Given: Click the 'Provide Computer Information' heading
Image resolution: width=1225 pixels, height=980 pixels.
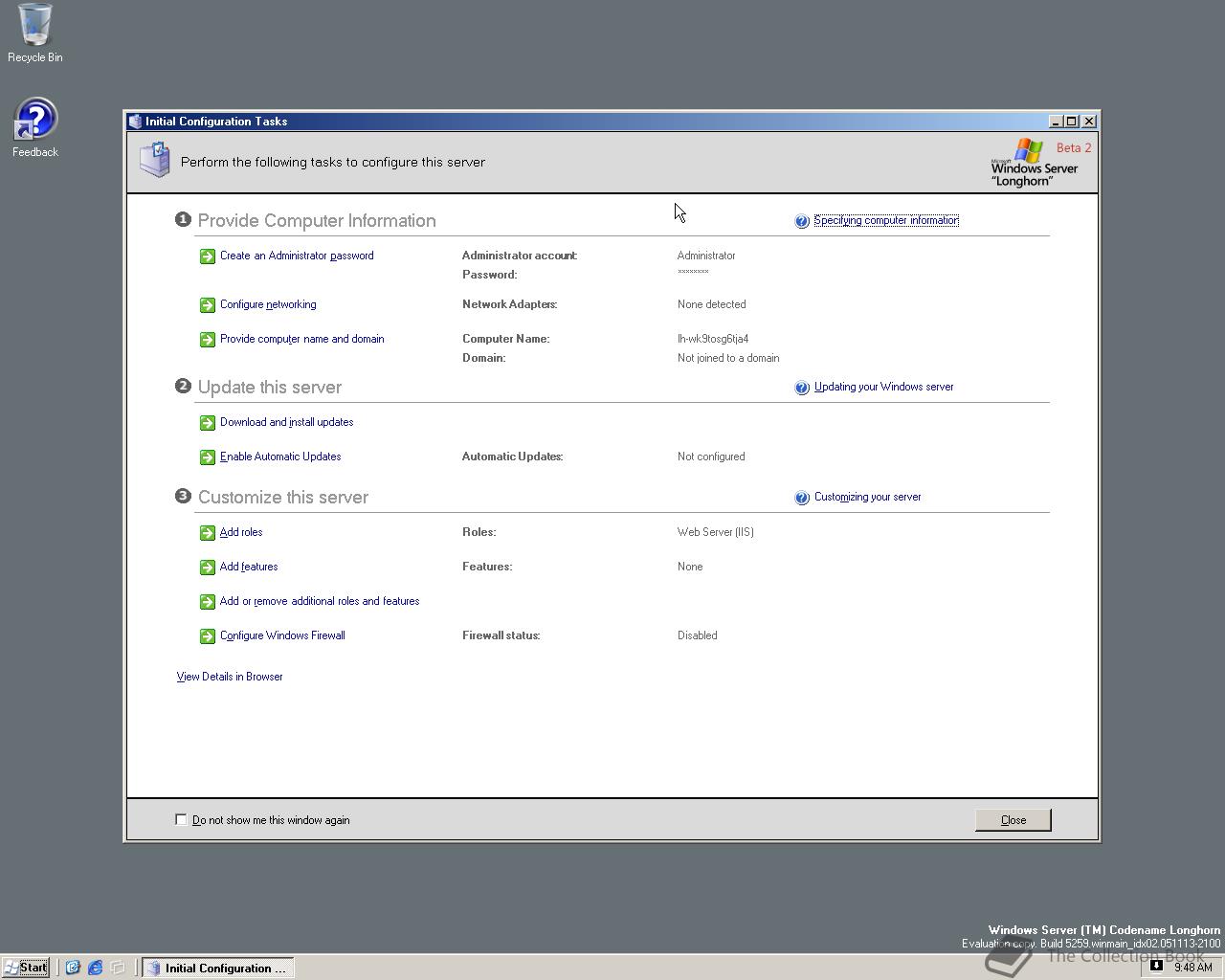Looking at the screenshot, I should tap(317, 221).
